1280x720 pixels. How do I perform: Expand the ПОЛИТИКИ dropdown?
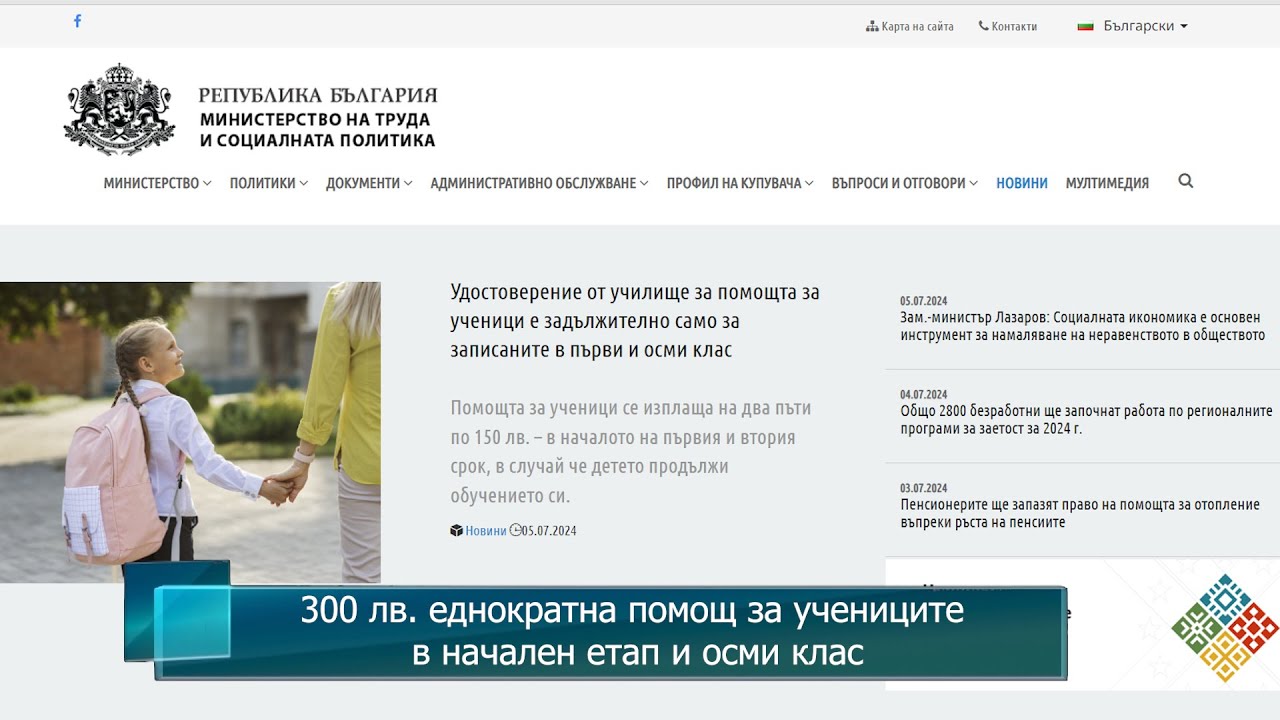(262, 183)
